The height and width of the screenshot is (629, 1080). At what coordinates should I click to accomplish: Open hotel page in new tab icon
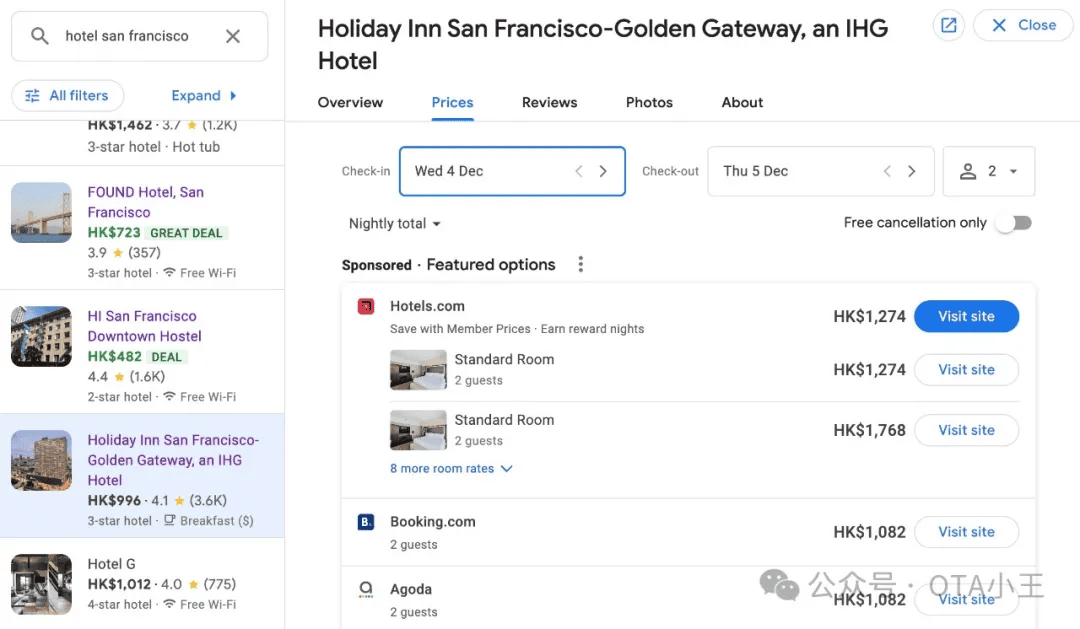(x=948, y=25)
